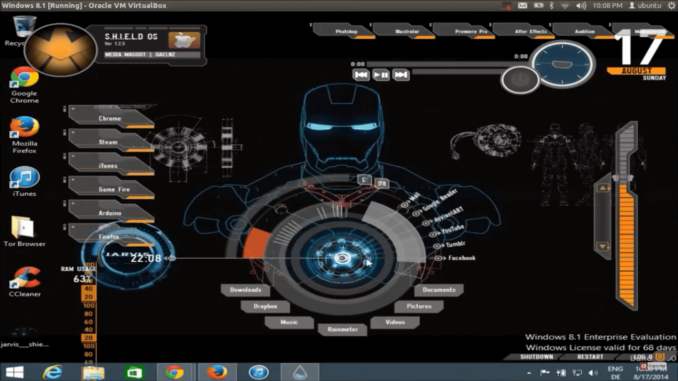The image size is (678, 381).
Task: Show hidden system tray icons
Action: click(529, 372)
